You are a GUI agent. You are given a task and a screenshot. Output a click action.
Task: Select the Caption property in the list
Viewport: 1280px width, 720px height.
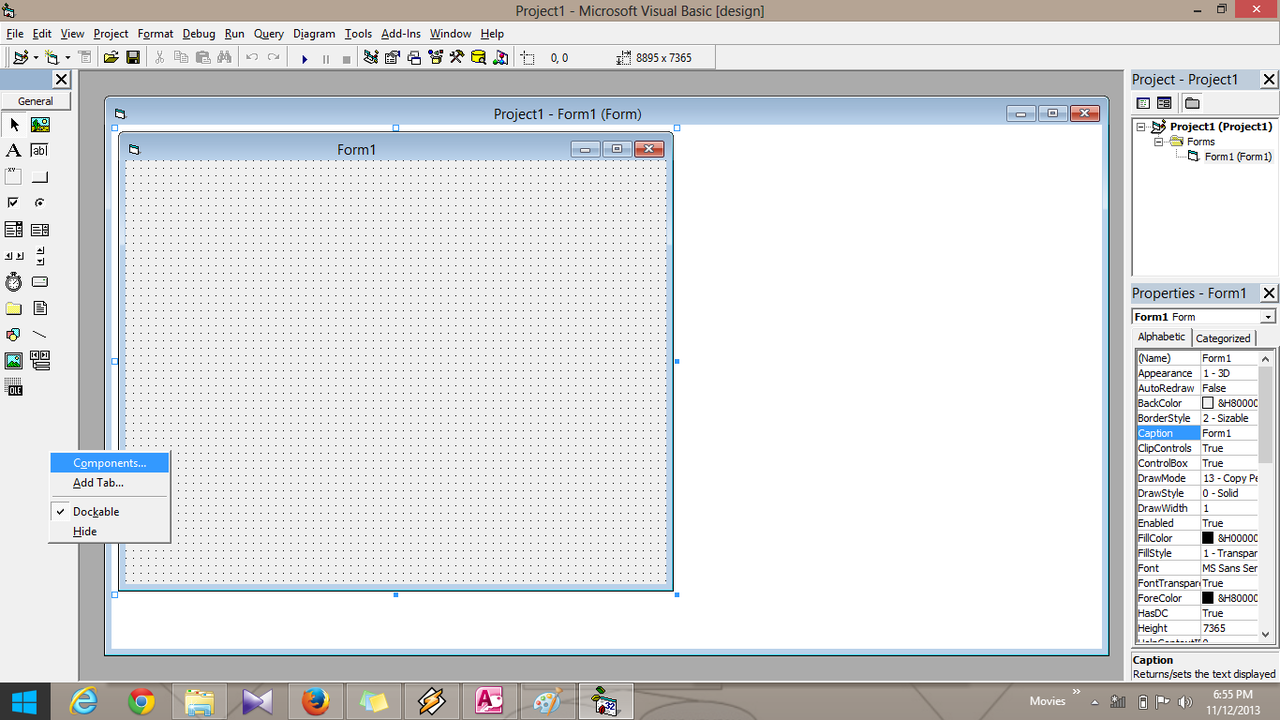pos(1168,433)
